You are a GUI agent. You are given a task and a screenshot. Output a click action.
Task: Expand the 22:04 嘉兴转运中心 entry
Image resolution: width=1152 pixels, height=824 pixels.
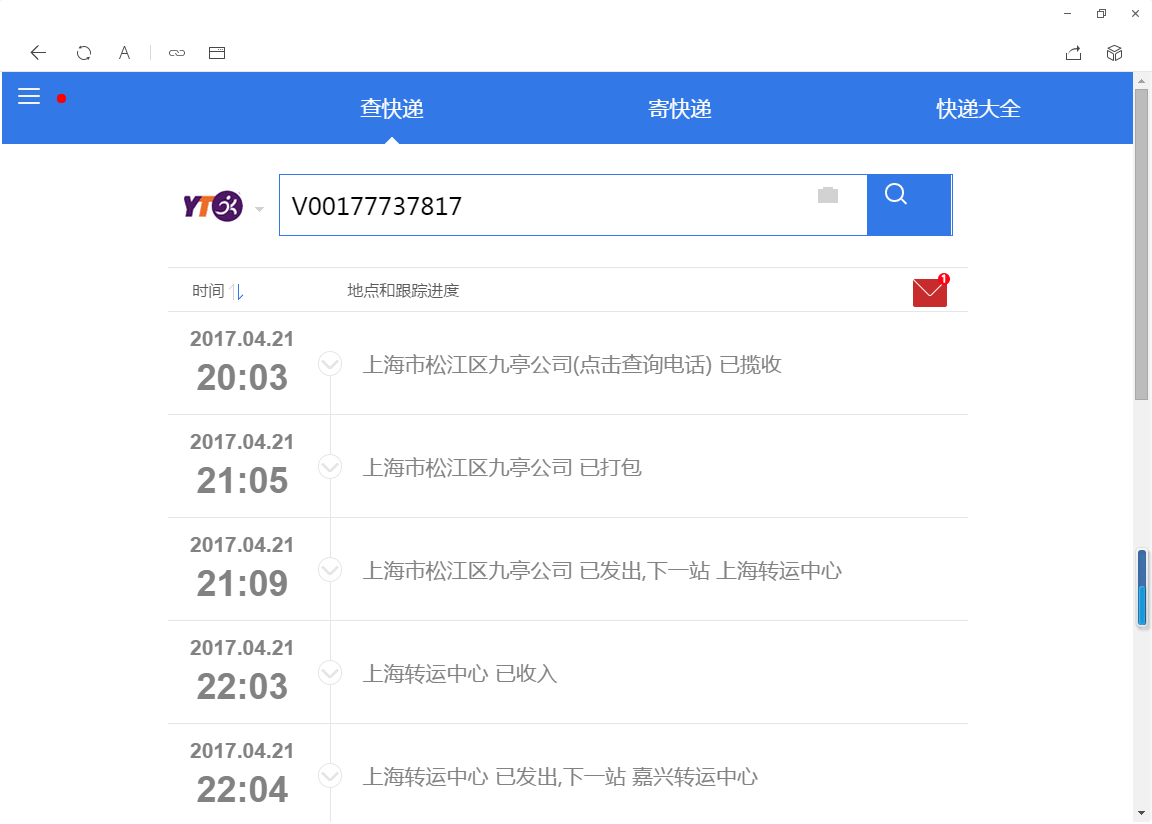(x=330, y=775)
